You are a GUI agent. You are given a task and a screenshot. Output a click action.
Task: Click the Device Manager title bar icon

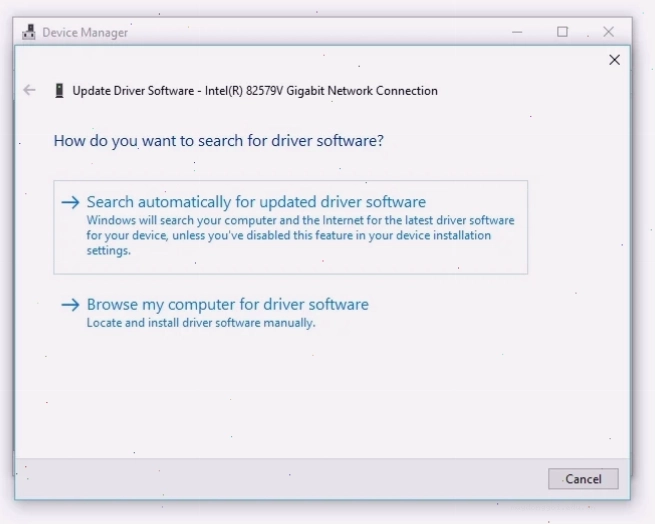pyautogui.click(x=29, y=32)
